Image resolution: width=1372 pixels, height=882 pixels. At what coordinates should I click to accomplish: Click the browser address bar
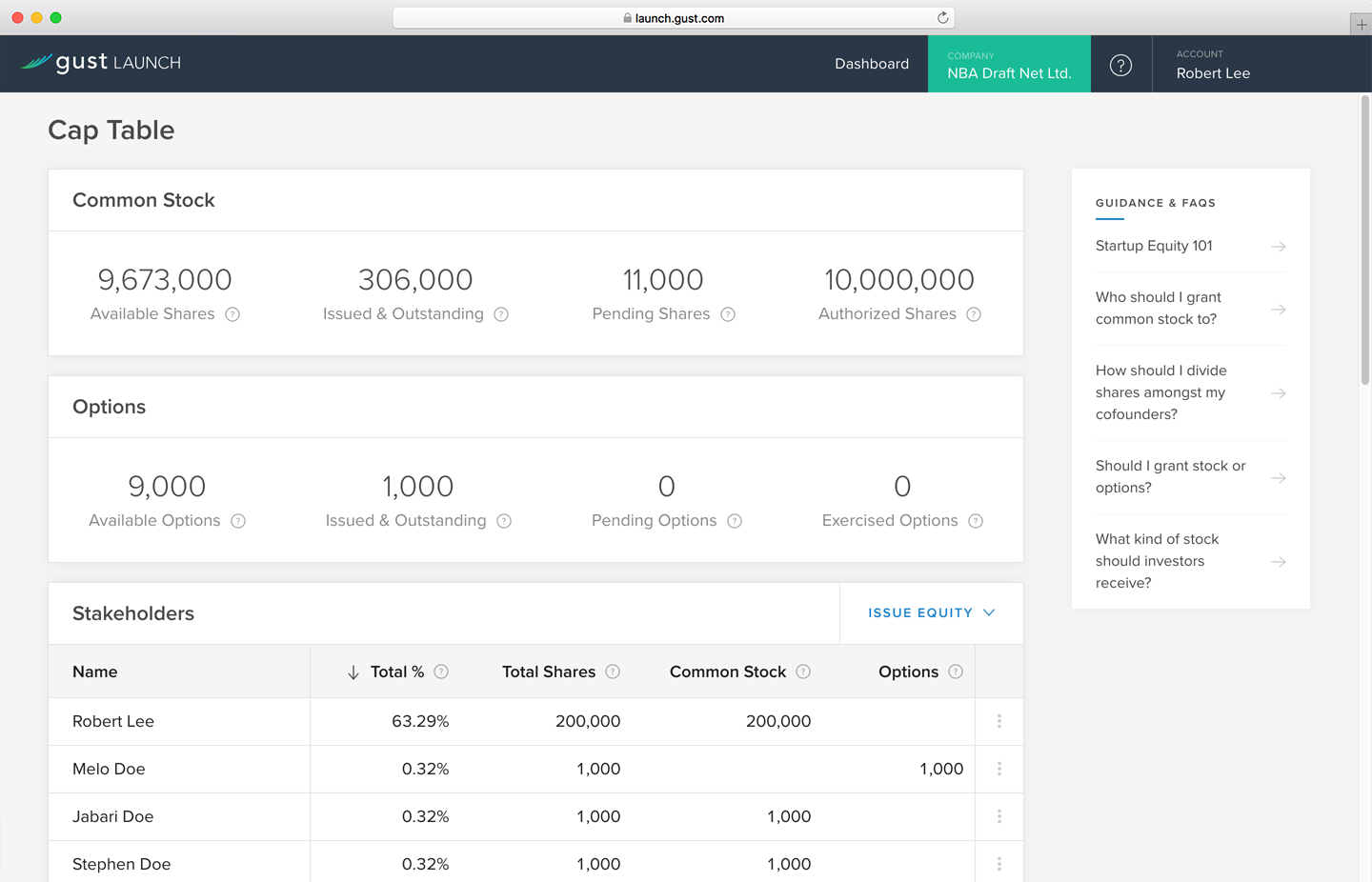click(673, 18)
